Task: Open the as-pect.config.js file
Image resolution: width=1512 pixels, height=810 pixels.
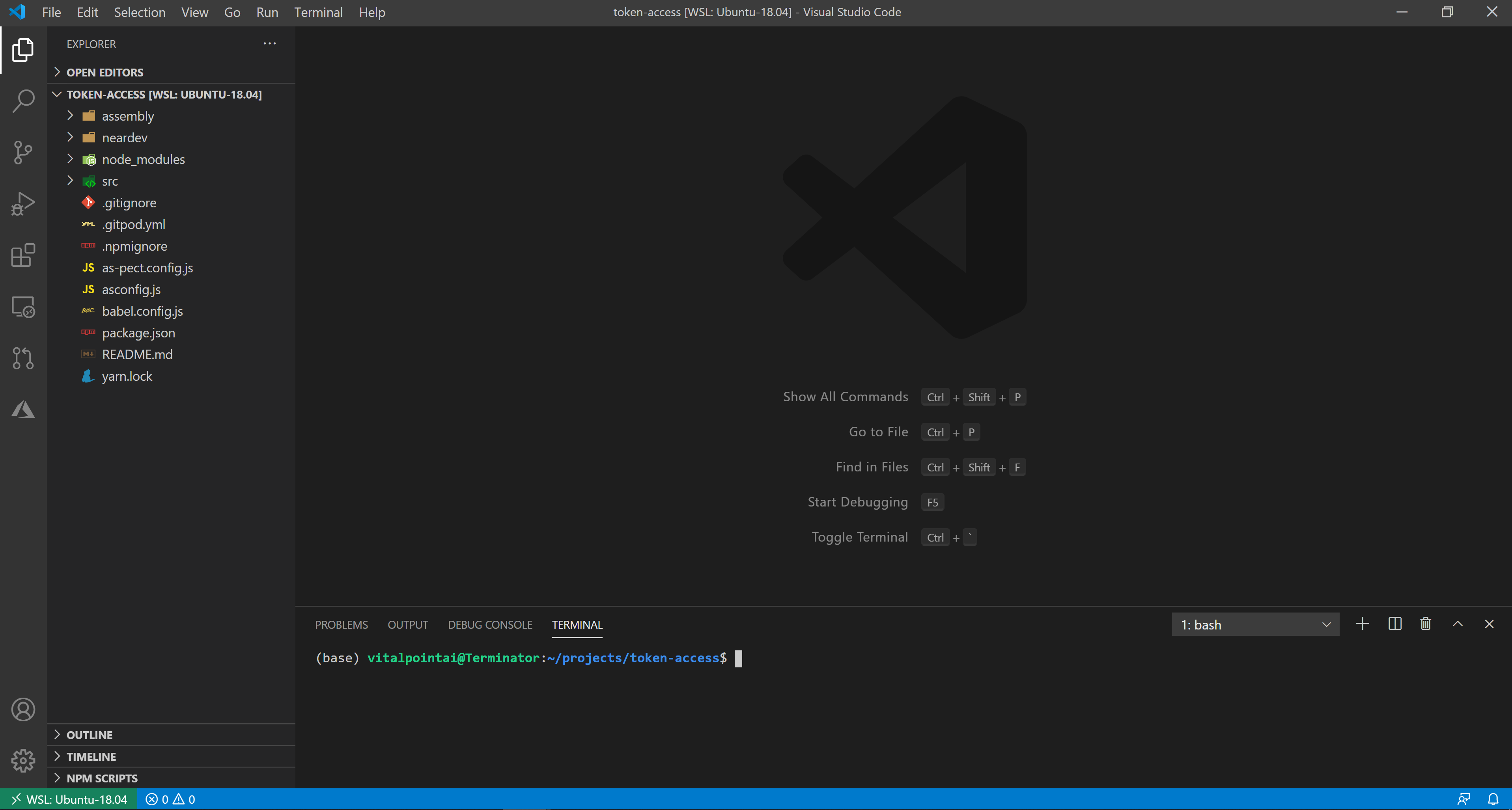Action: click(x=171, y=268)
